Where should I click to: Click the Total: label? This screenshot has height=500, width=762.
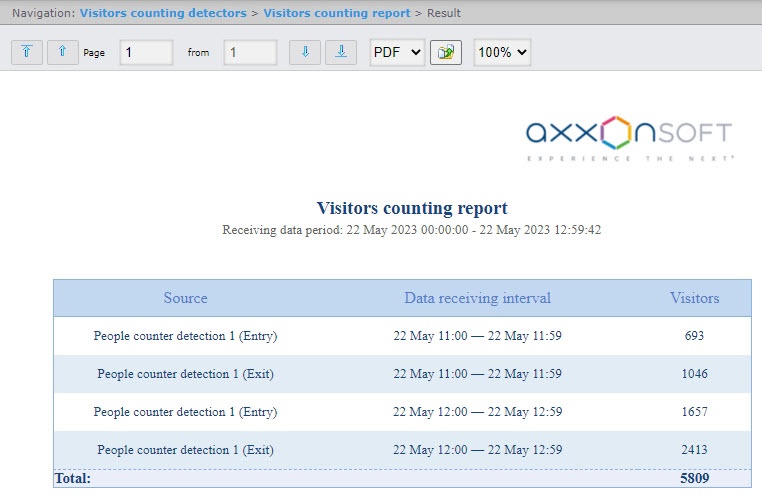tap(73, 478)
